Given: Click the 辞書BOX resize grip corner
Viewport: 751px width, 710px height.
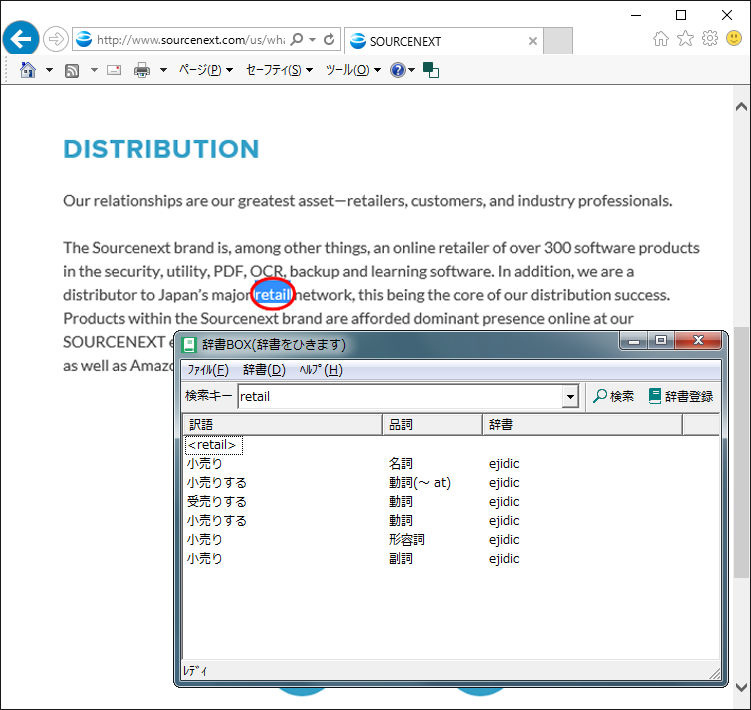Looking at the screenshot, I should (715, 674).
